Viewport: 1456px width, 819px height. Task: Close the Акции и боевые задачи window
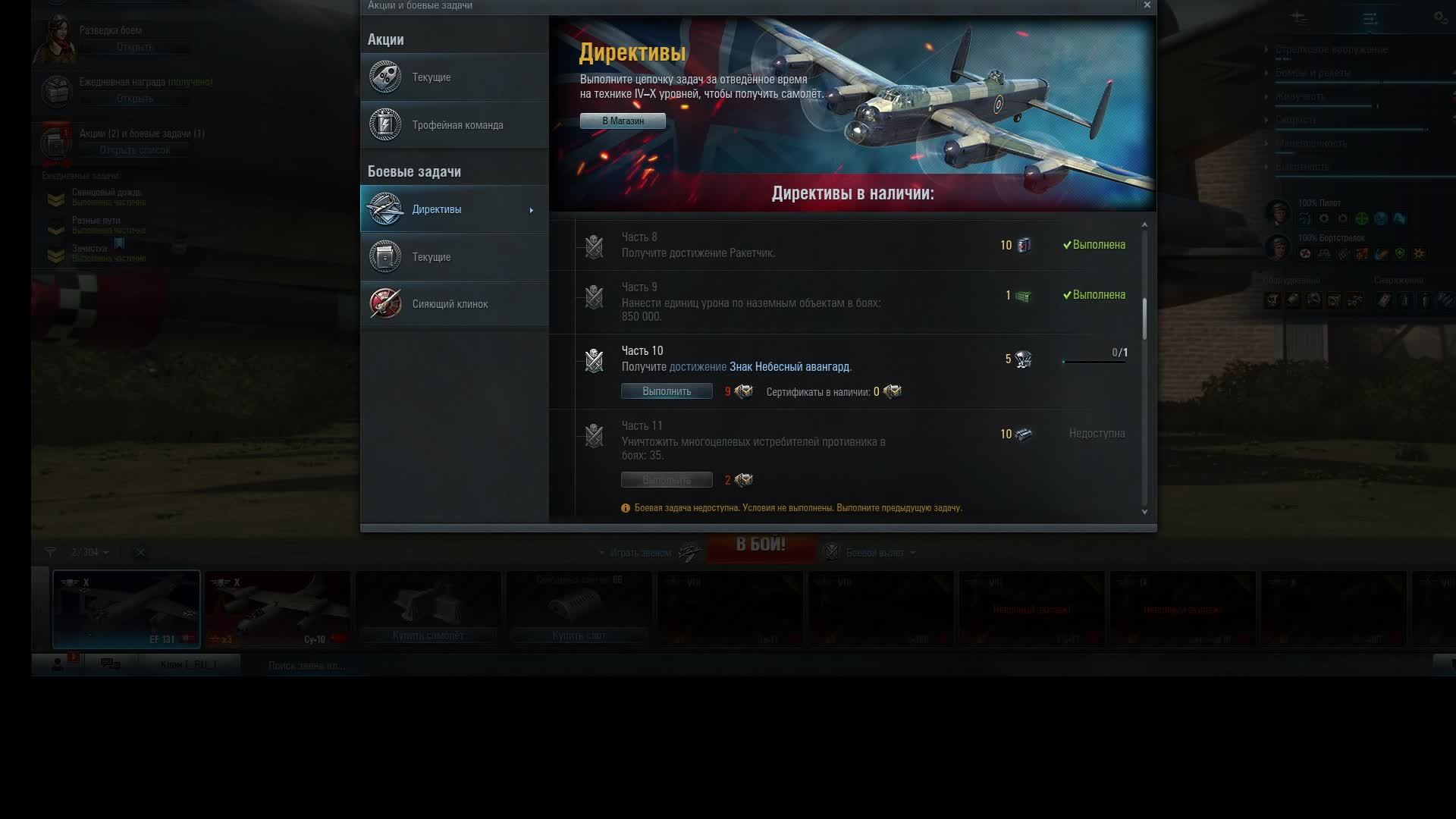[1147, 5]
